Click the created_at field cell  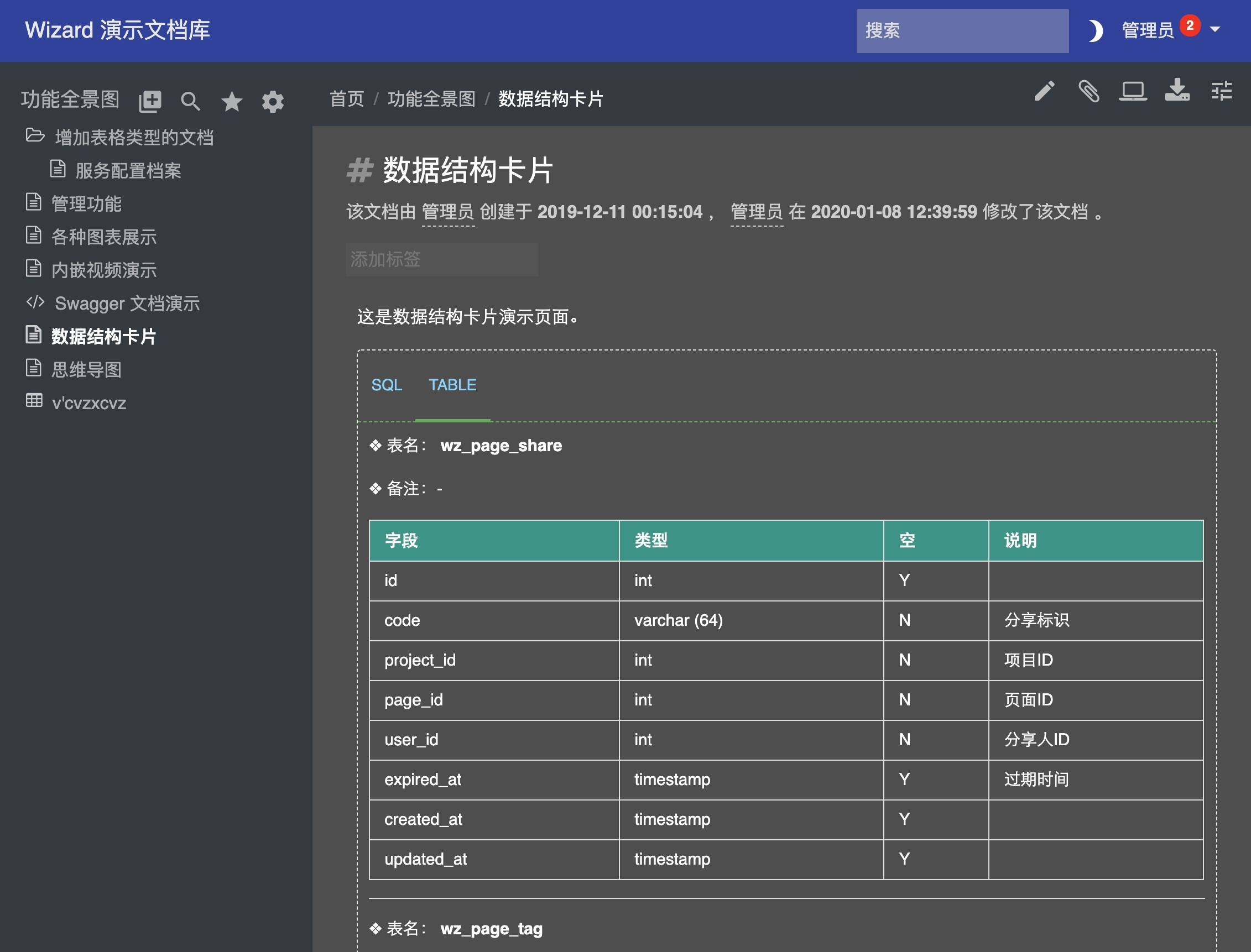coord(494,819)
